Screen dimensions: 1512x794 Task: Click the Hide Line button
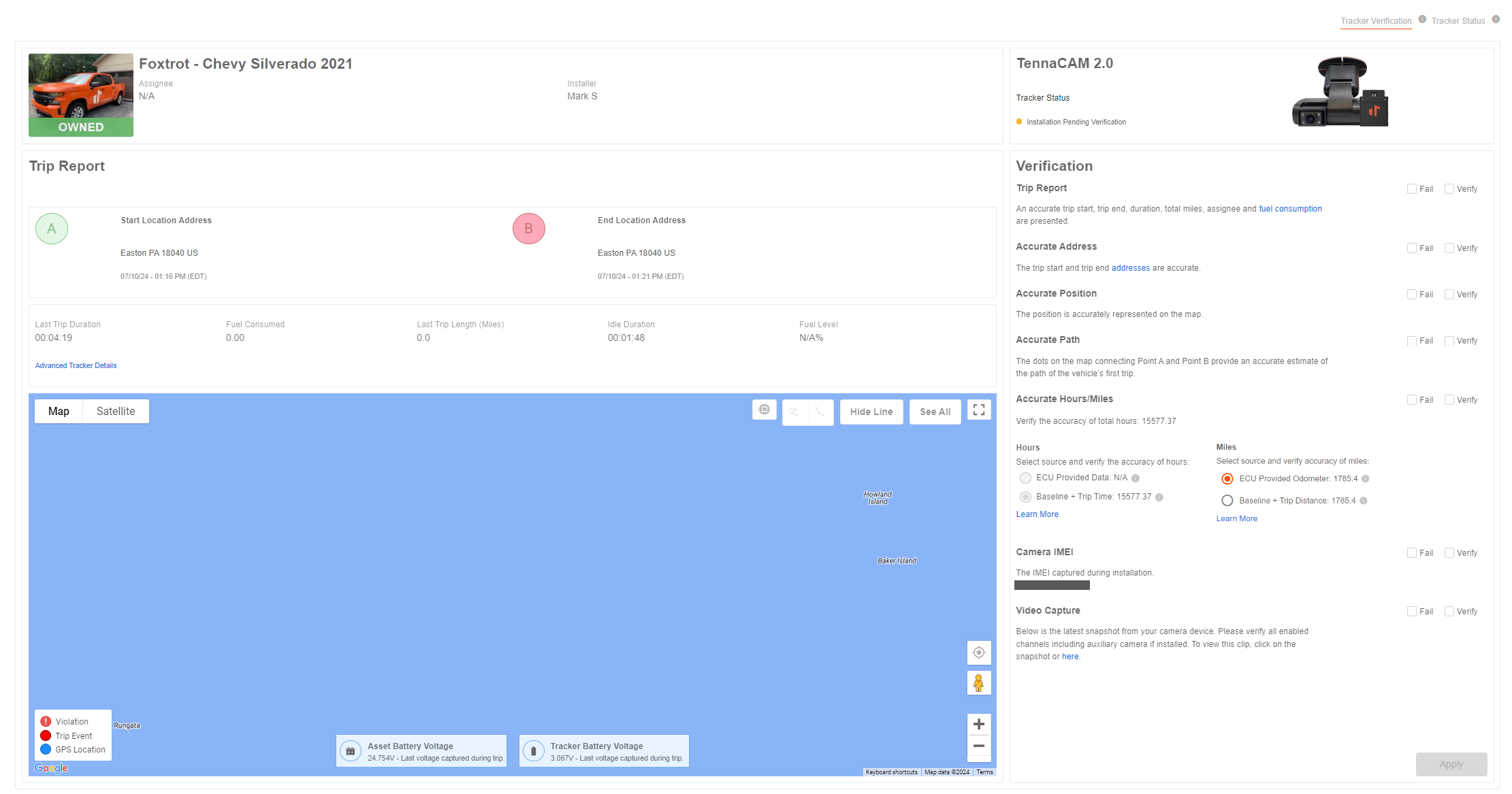871,412
